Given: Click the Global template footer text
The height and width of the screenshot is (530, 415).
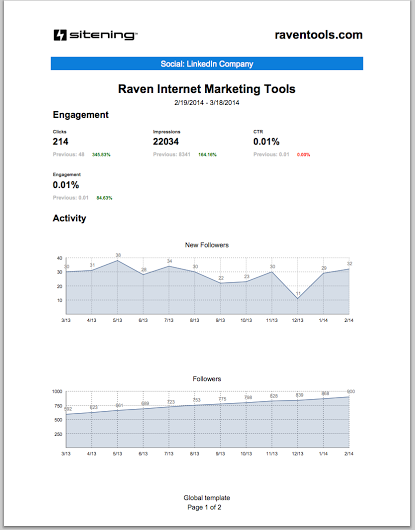Looking at the screenshot, I should pos(207,498).
